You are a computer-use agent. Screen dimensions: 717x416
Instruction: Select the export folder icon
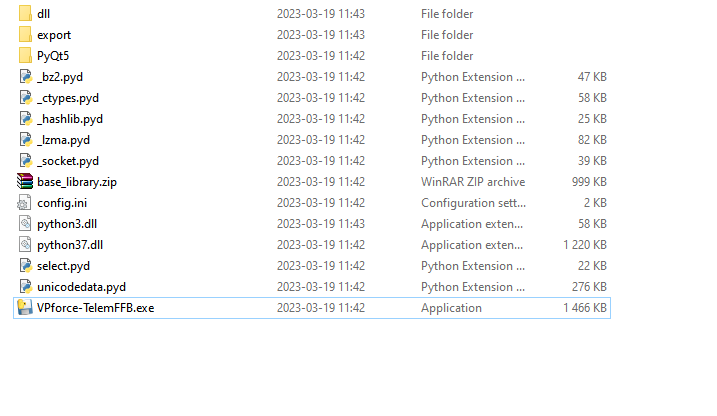coord(25,35)
